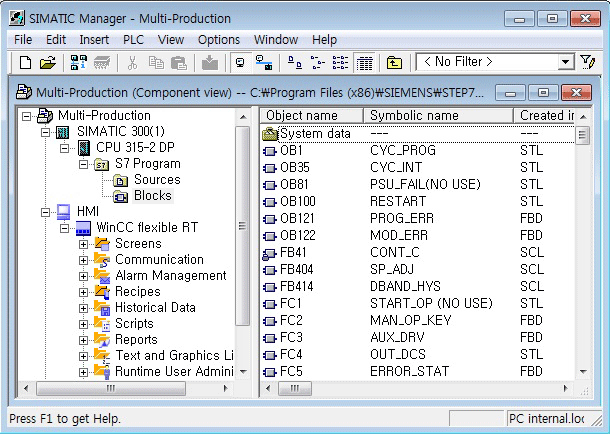This screenshot has height=434, width=610.
Task: Click DBAND_HYS symbolic name
Action: point(405,287)
